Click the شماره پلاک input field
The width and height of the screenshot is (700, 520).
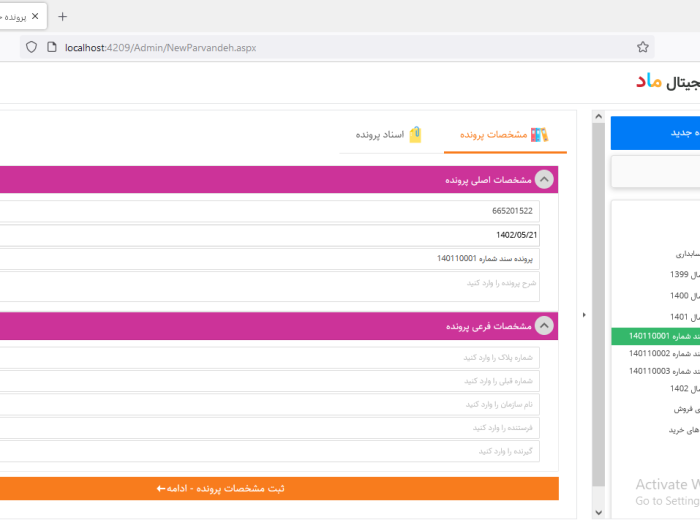click(270, 357)
